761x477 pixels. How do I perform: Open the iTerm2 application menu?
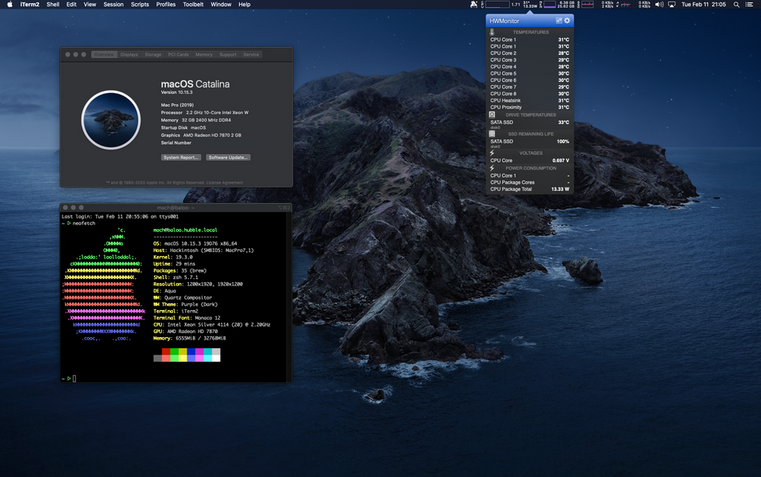click(x=30, y=4)
